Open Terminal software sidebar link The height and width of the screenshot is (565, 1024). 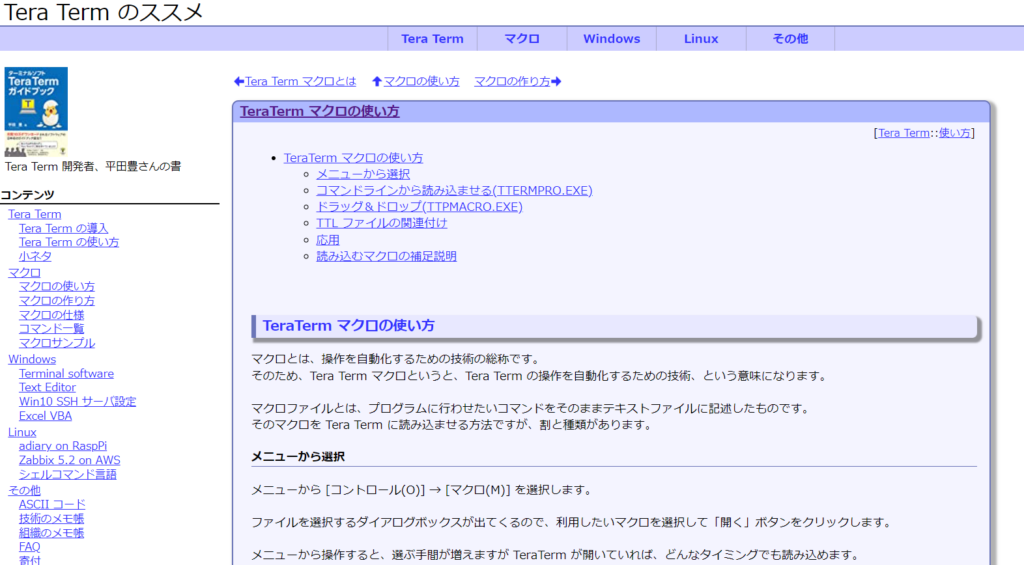coord(66,374)
